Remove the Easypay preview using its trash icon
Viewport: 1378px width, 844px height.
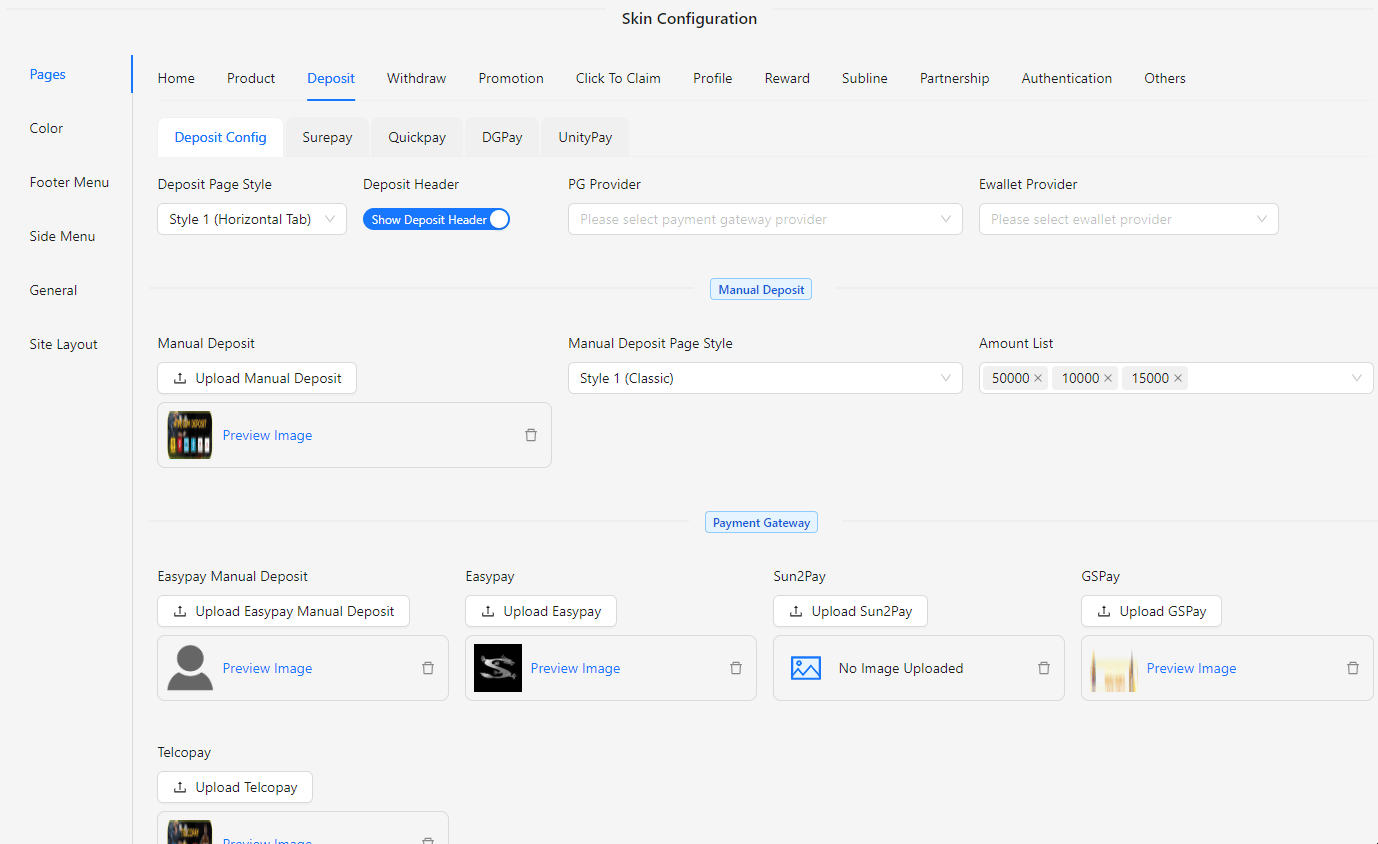[x=735, y=668]
